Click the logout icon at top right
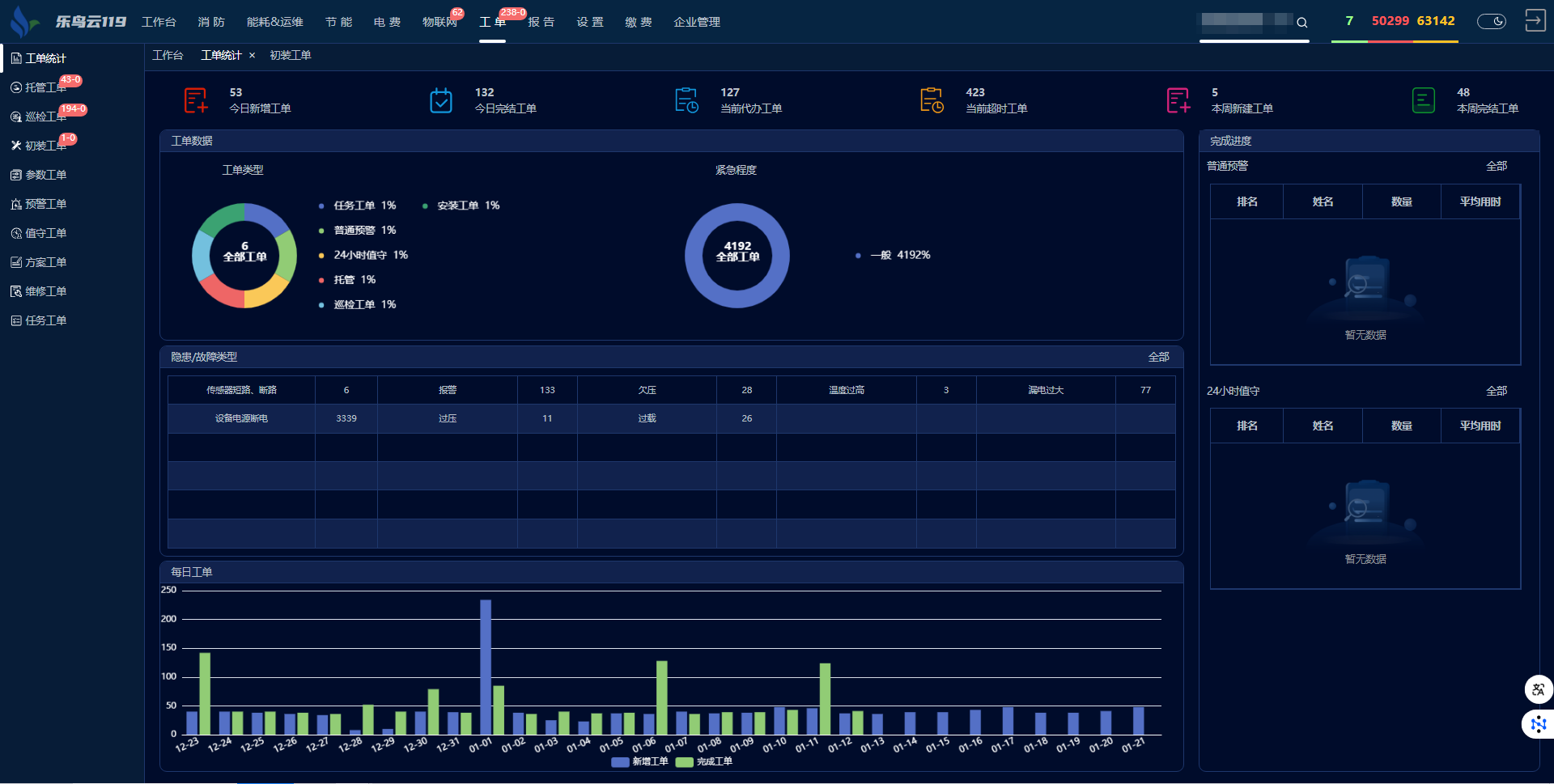Image resolution: width=1554 pixels, height=784 pixels. tap(1535, 20)
